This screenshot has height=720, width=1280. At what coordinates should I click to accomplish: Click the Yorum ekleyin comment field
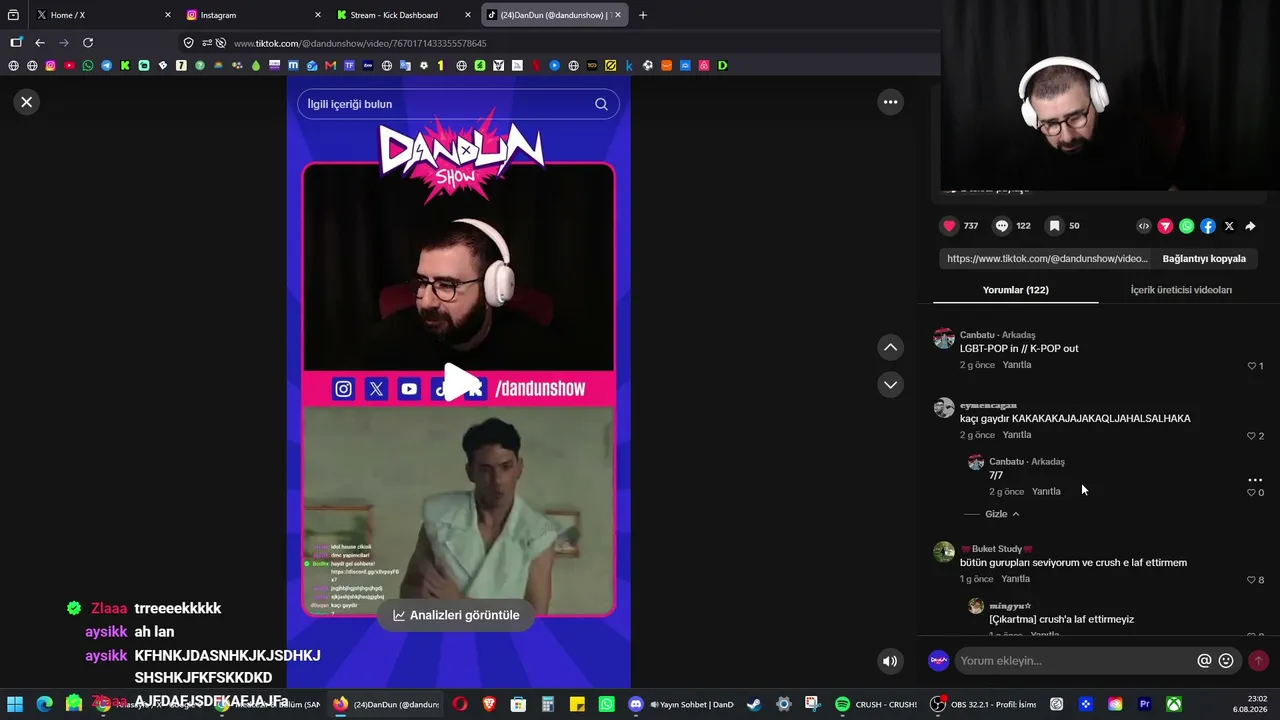point(1075,661)
